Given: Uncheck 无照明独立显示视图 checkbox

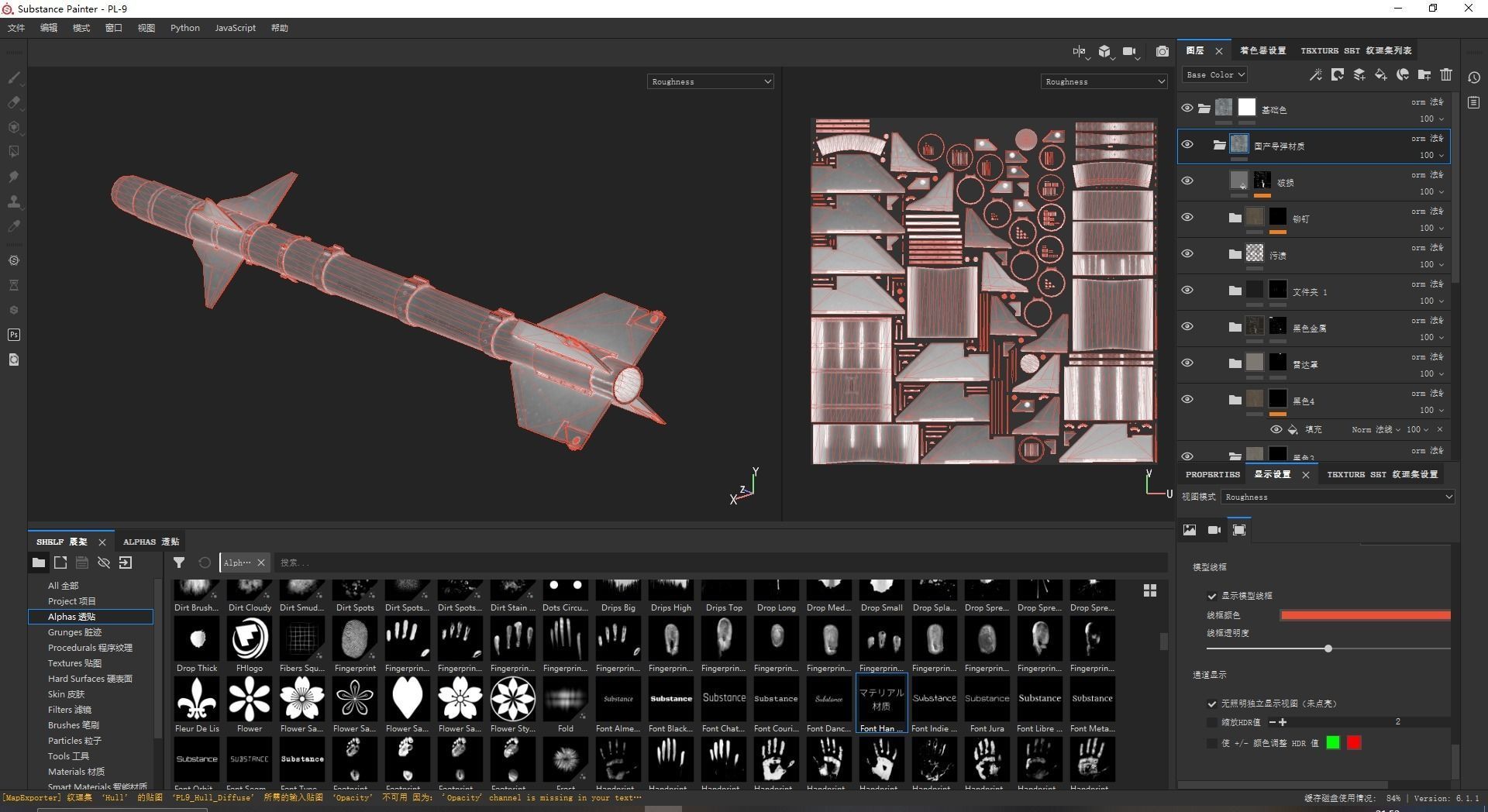Looking at the screenshot, I should tap(1212, 704).
